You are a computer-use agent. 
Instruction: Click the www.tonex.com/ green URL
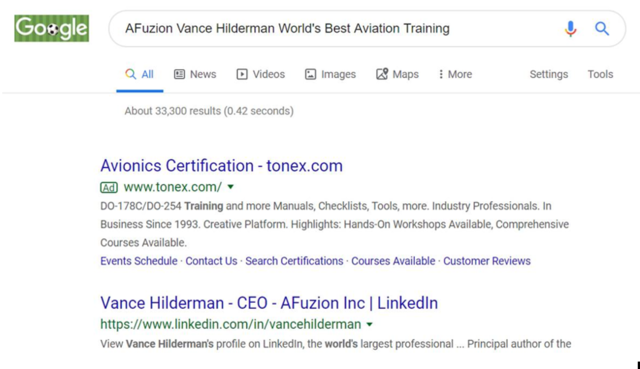(x=173, y=187)
